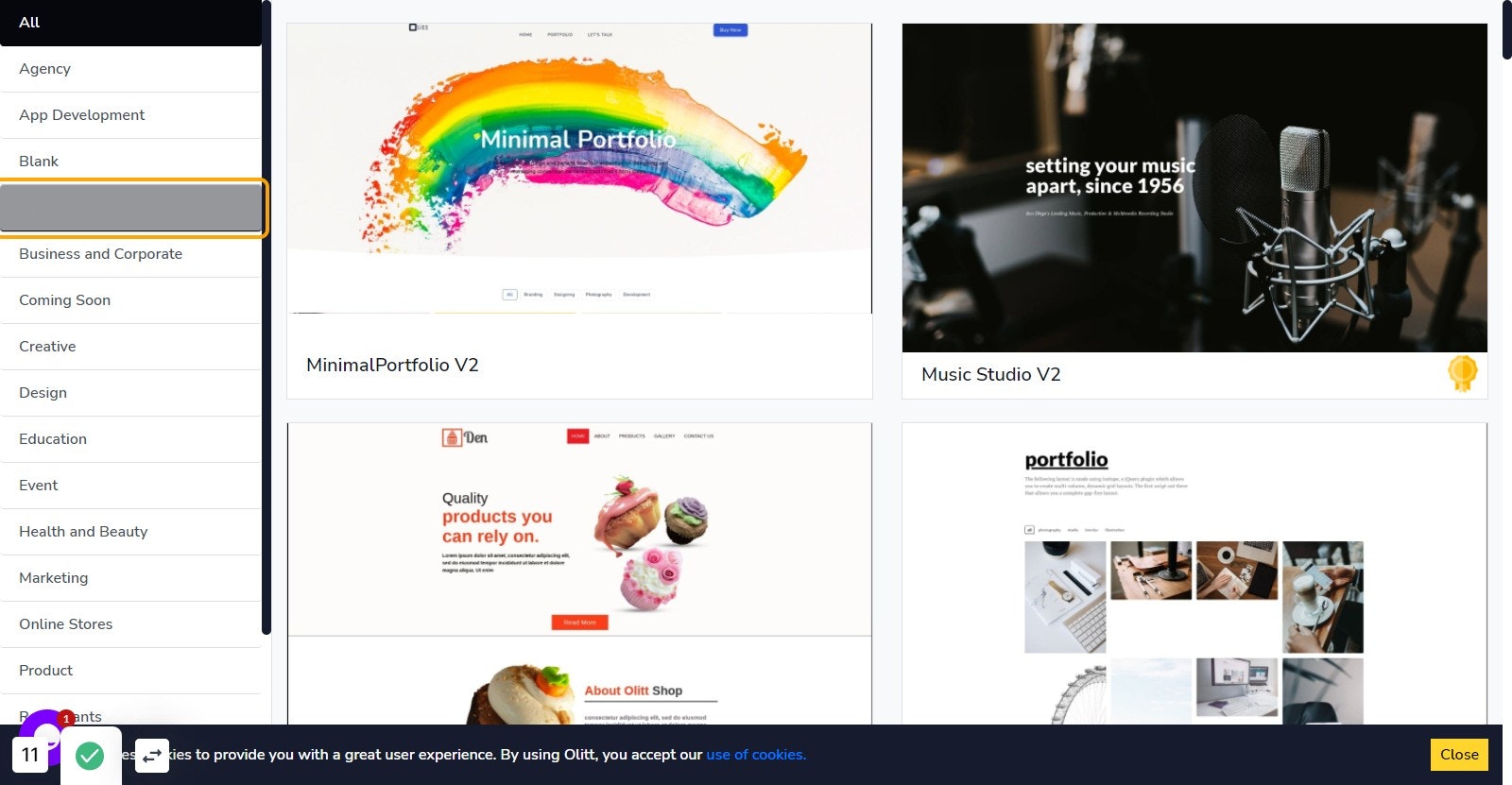1512x785 pixels.
Task: Select the highlighted gray category item
Action: 132,208
